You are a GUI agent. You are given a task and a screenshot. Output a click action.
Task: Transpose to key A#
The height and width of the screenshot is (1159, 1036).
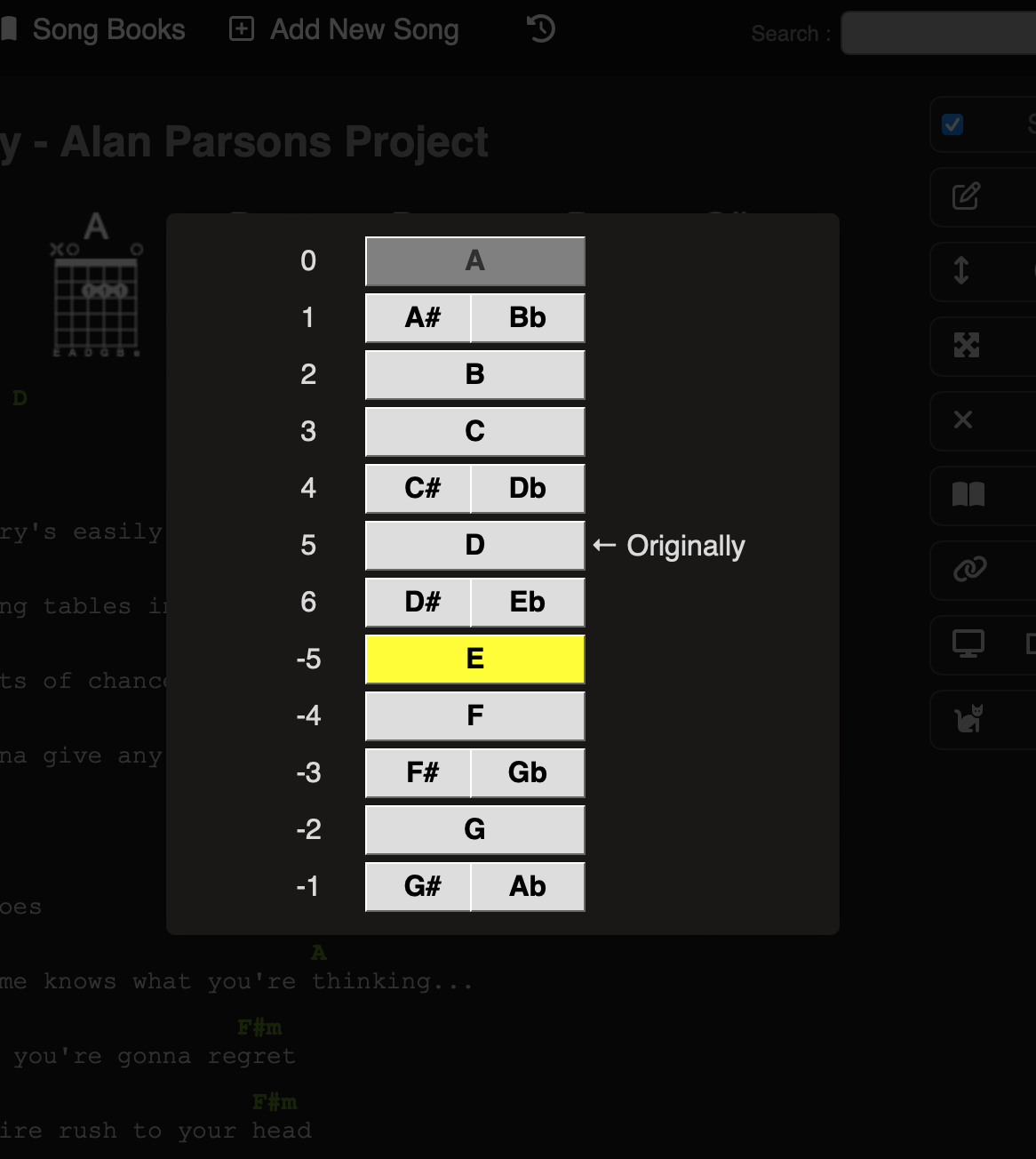coord(421,317)
